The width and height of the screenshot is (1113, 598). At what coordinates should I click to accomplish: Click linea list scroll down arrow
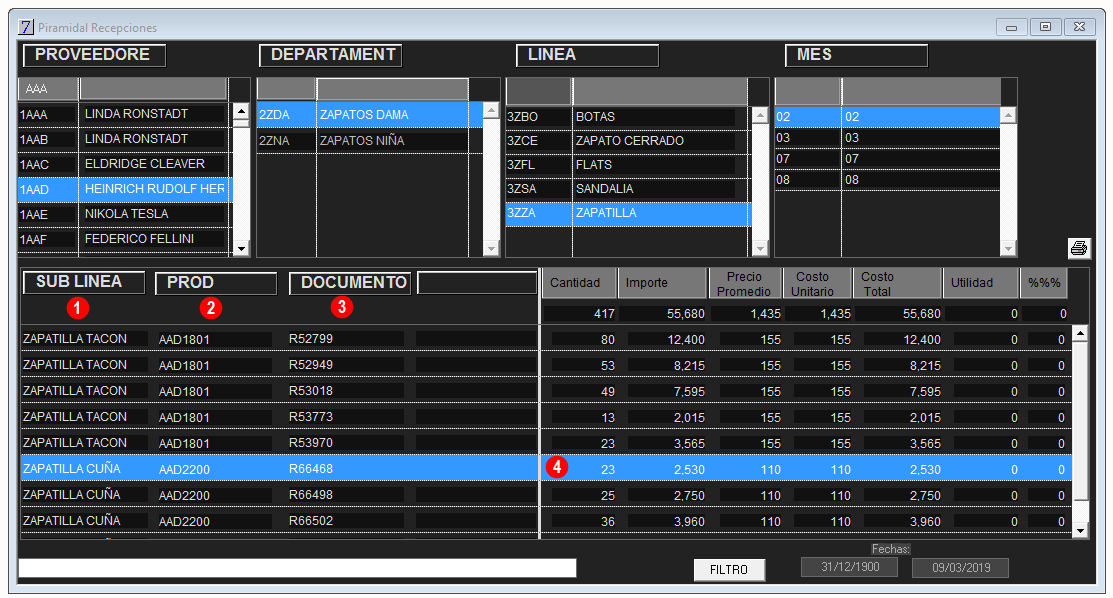(760, 248)
